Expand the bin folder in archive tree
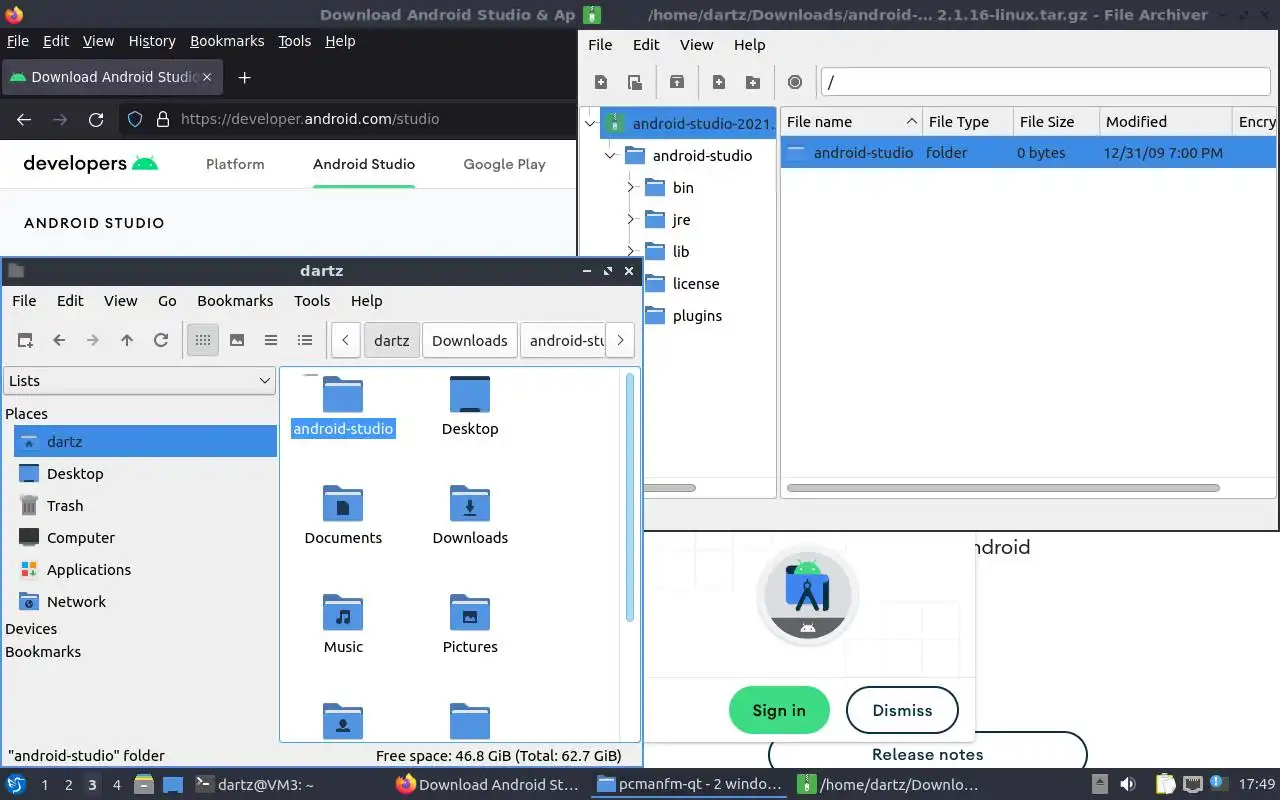The image size is (1280, 800). [630, 188]
